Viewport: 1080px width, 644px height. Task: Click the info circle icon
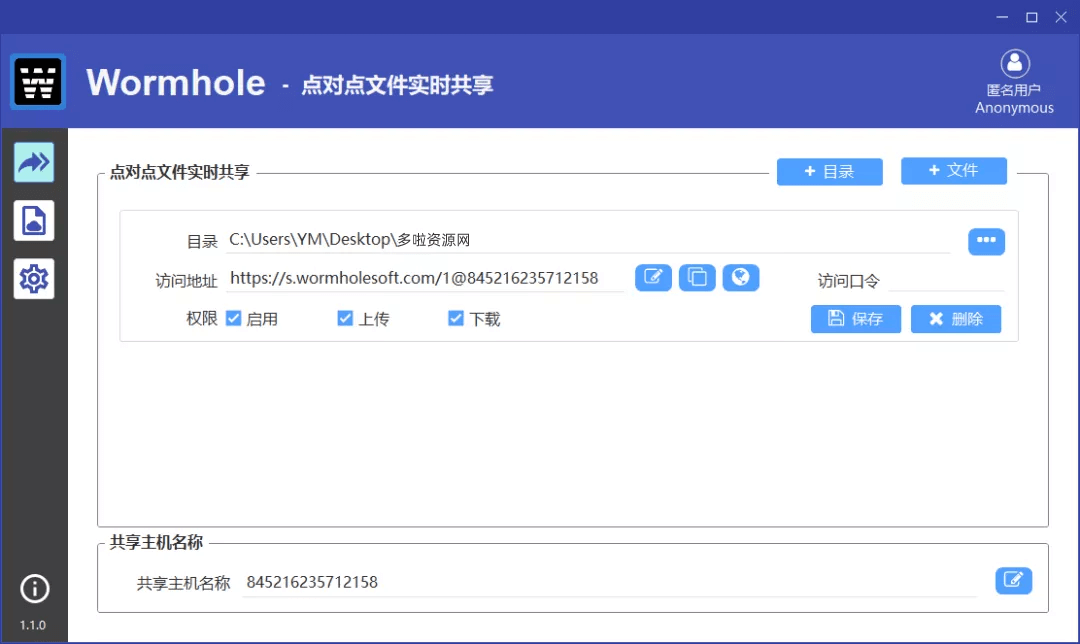pos(34,589)
